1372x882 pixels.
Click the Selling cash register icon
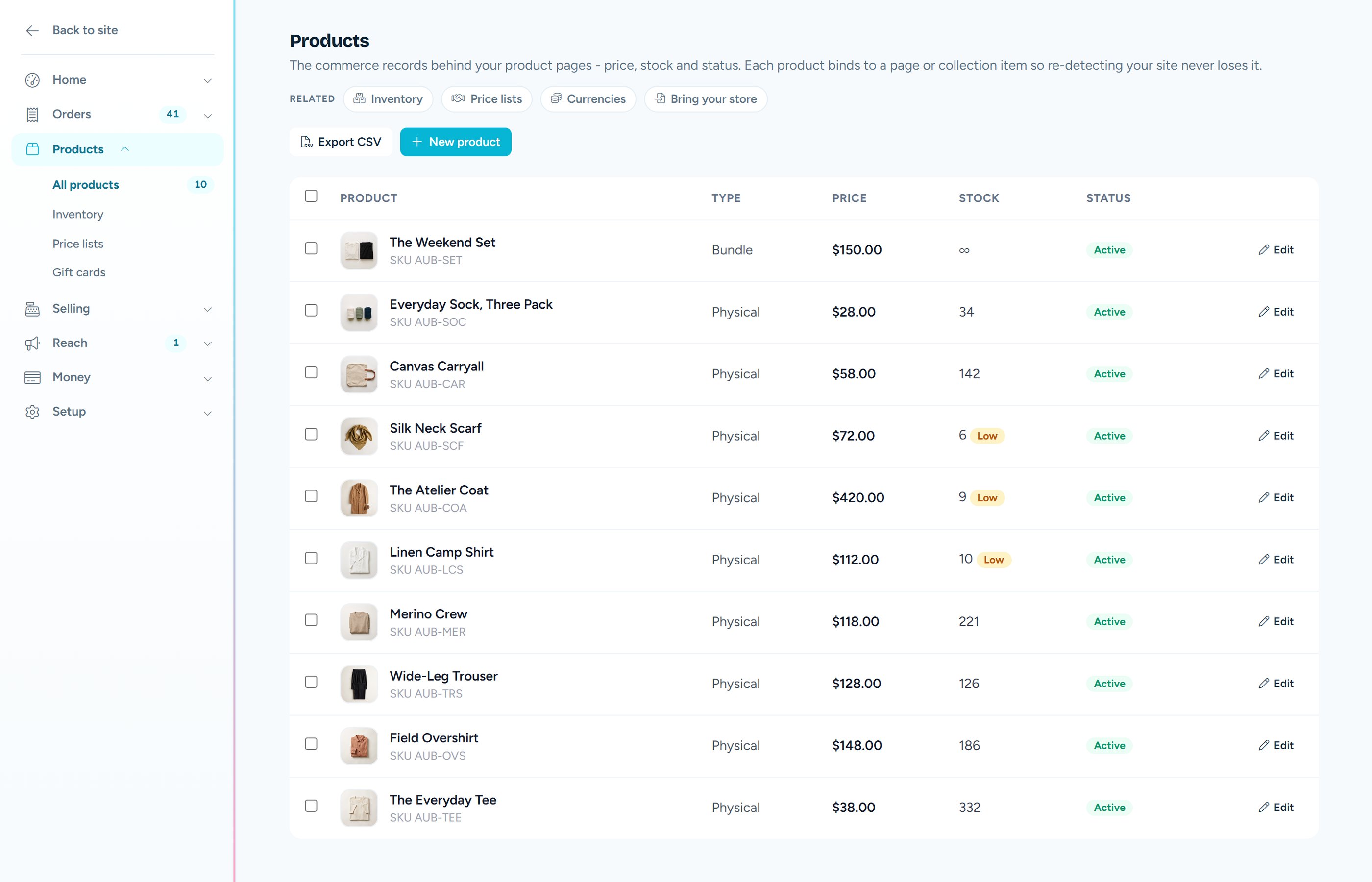pos(33,309)
